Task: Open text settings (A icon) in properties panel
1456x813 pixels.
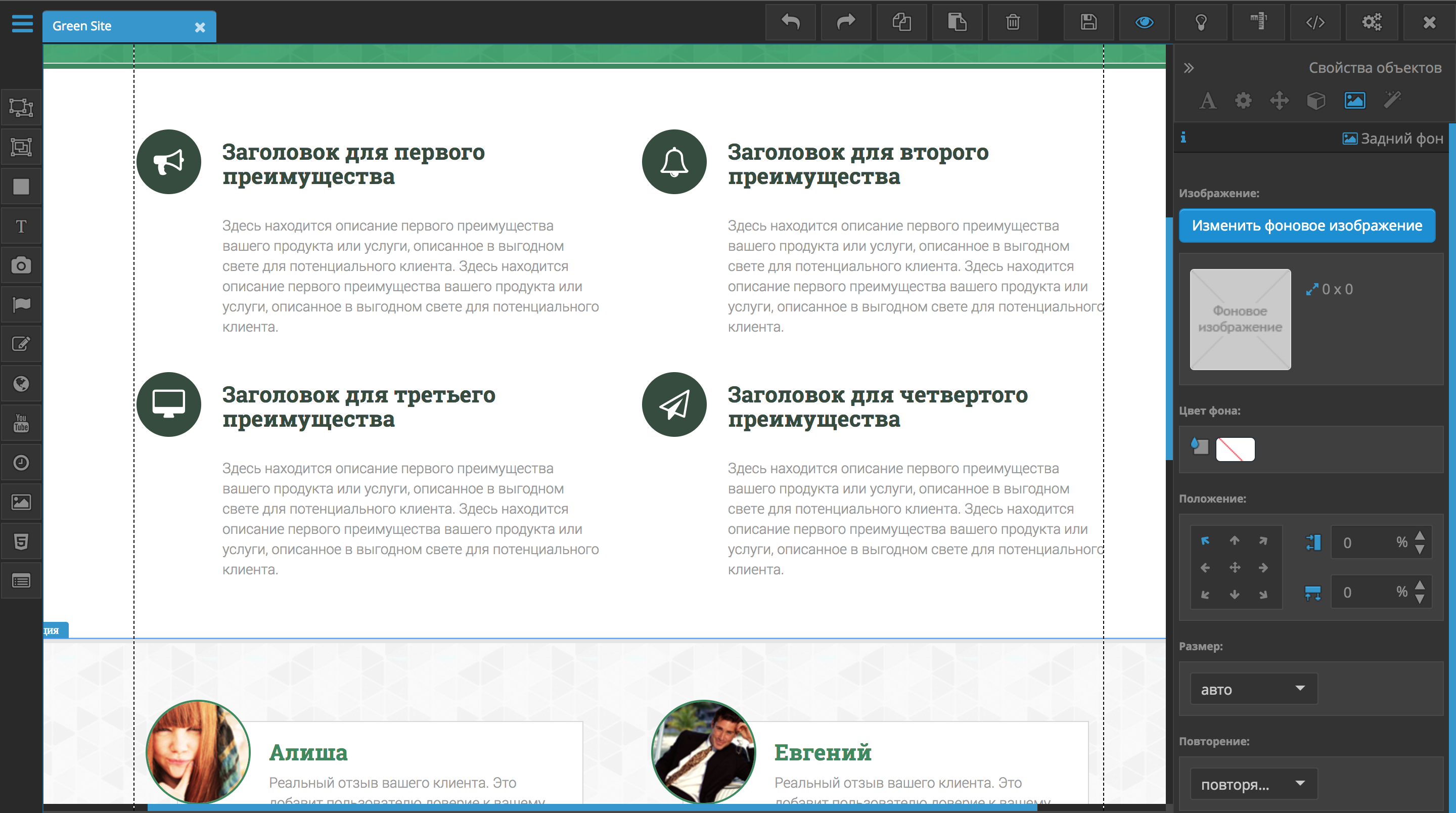Action: (x=1207, y=101)
